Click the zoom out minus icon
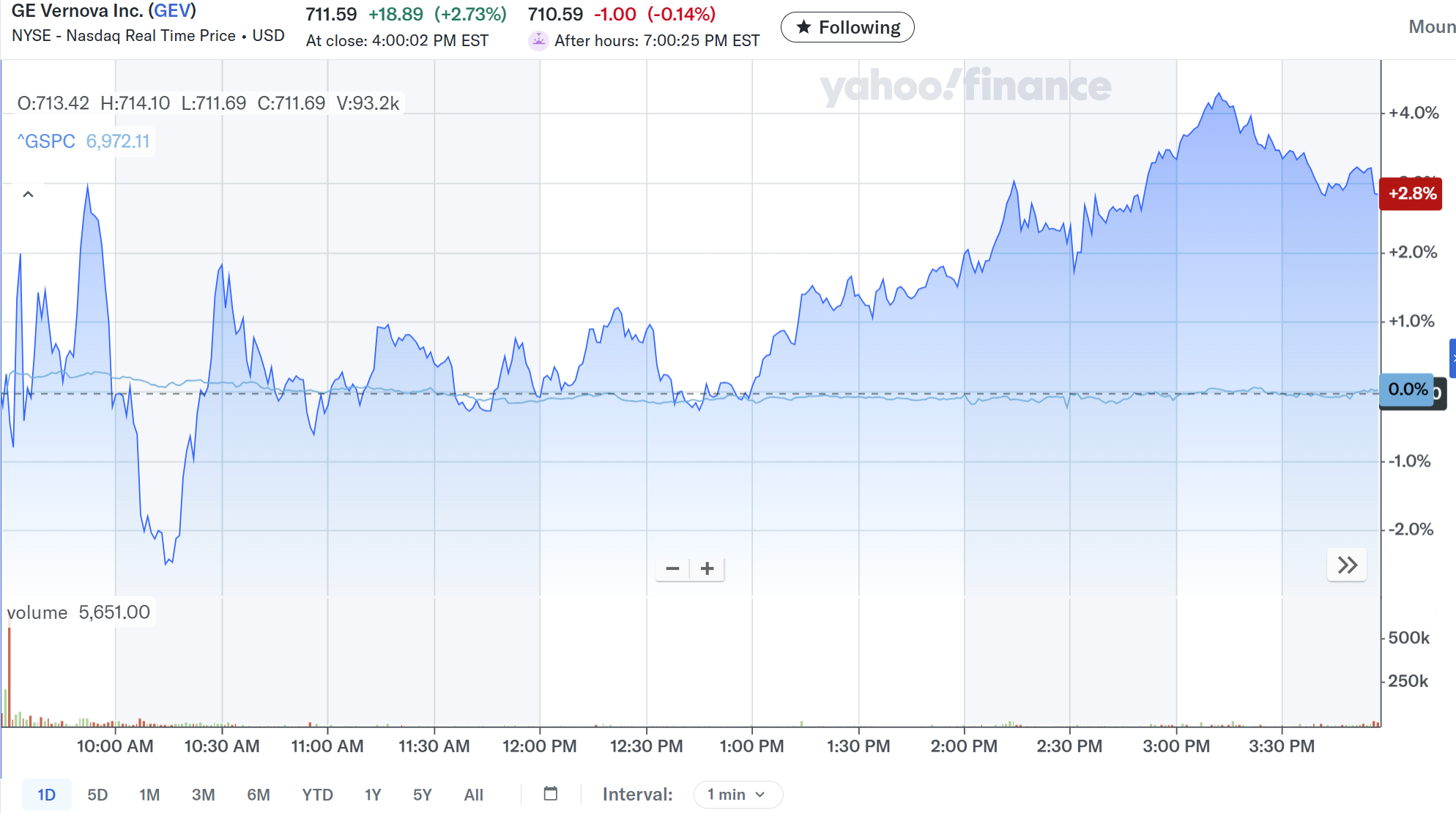Viewport: 1456px width, 813px height. 672,568
